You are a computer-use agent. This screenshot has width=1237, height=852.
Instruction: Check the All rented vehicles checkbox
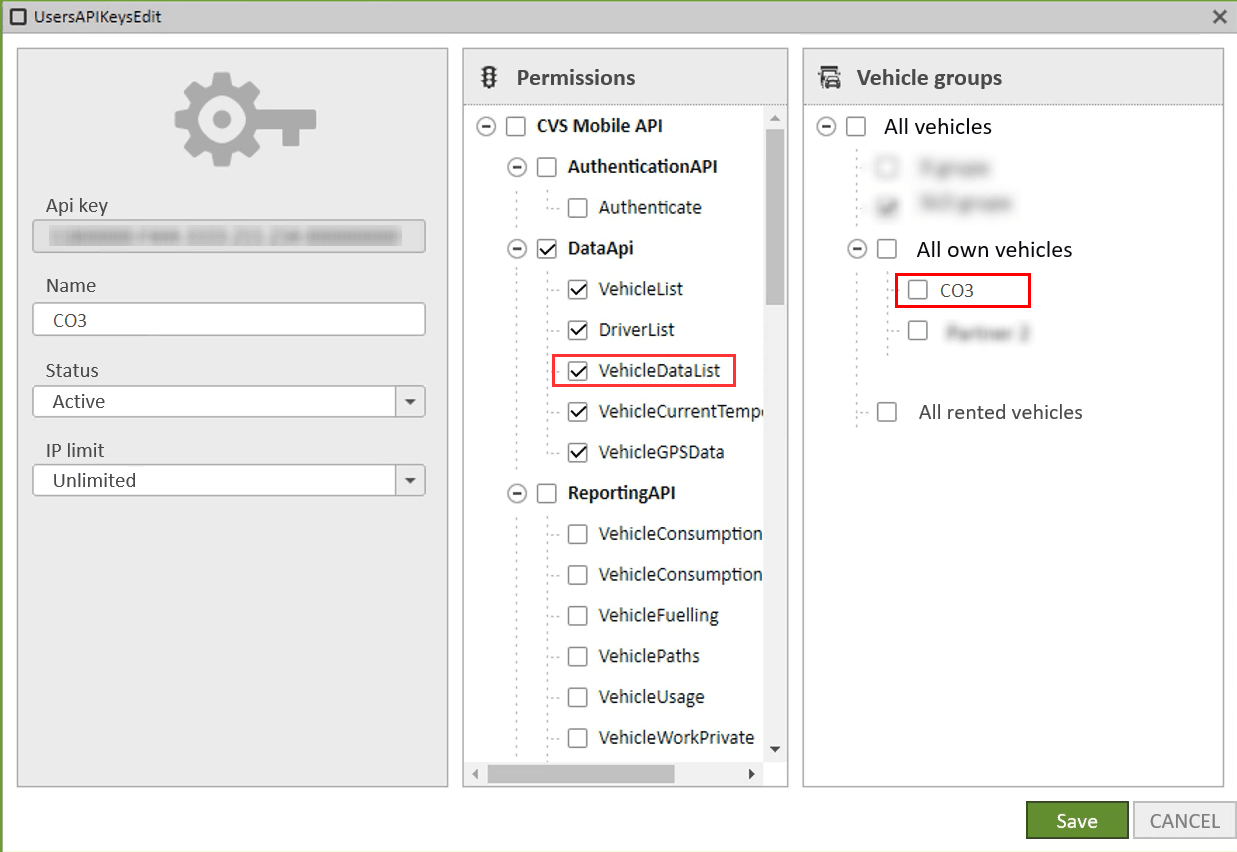click(x=887, y=412)
